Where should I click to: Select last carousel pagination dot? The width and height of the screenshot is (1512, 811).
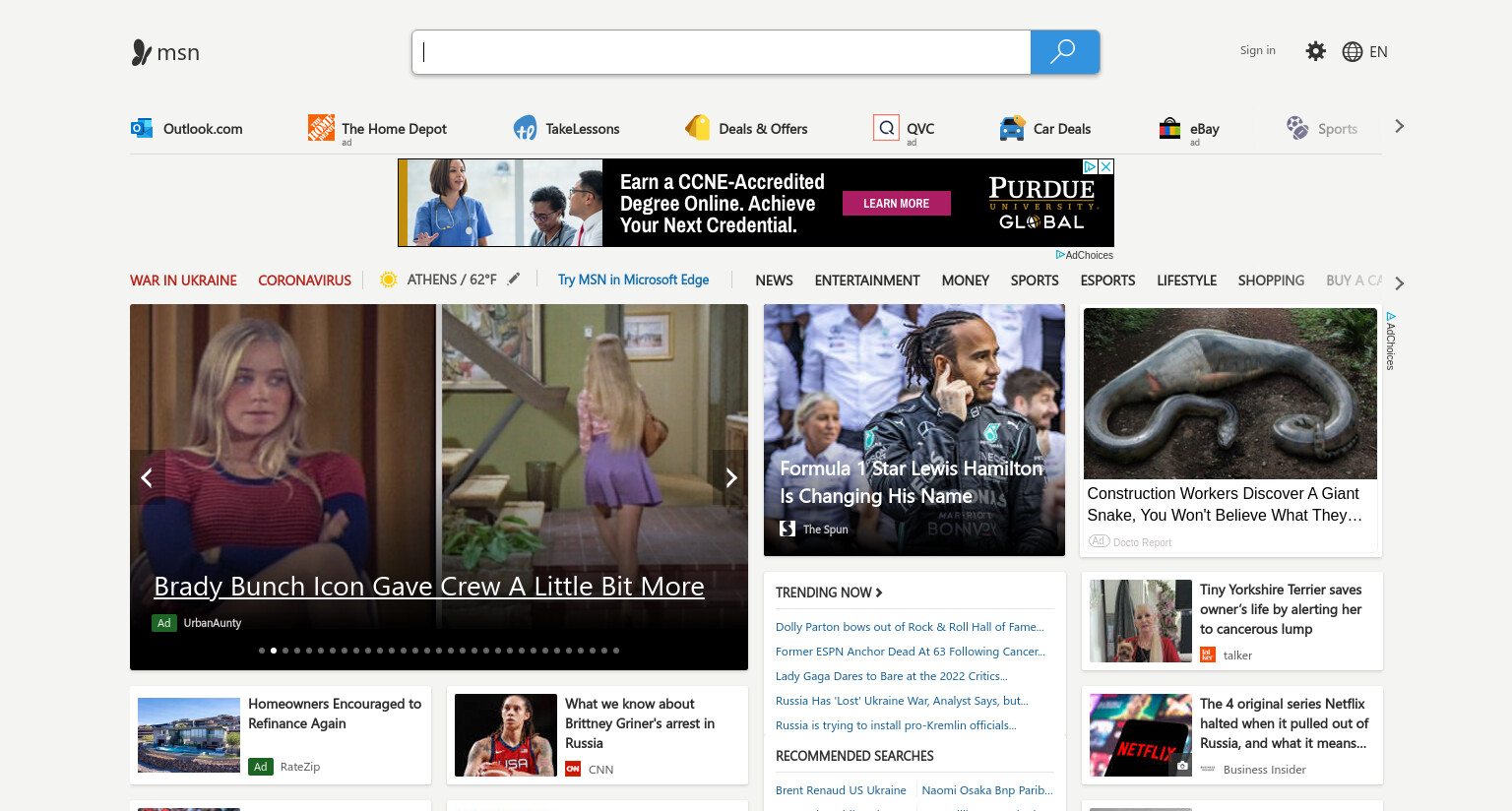point(616,651)
